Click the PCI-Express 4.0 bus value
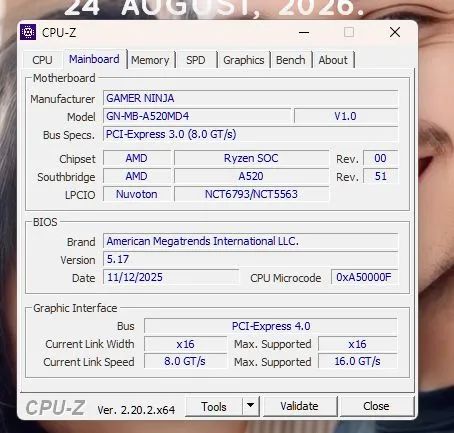Viewport: 454px width, 433px height. click(x=271, y=326)
